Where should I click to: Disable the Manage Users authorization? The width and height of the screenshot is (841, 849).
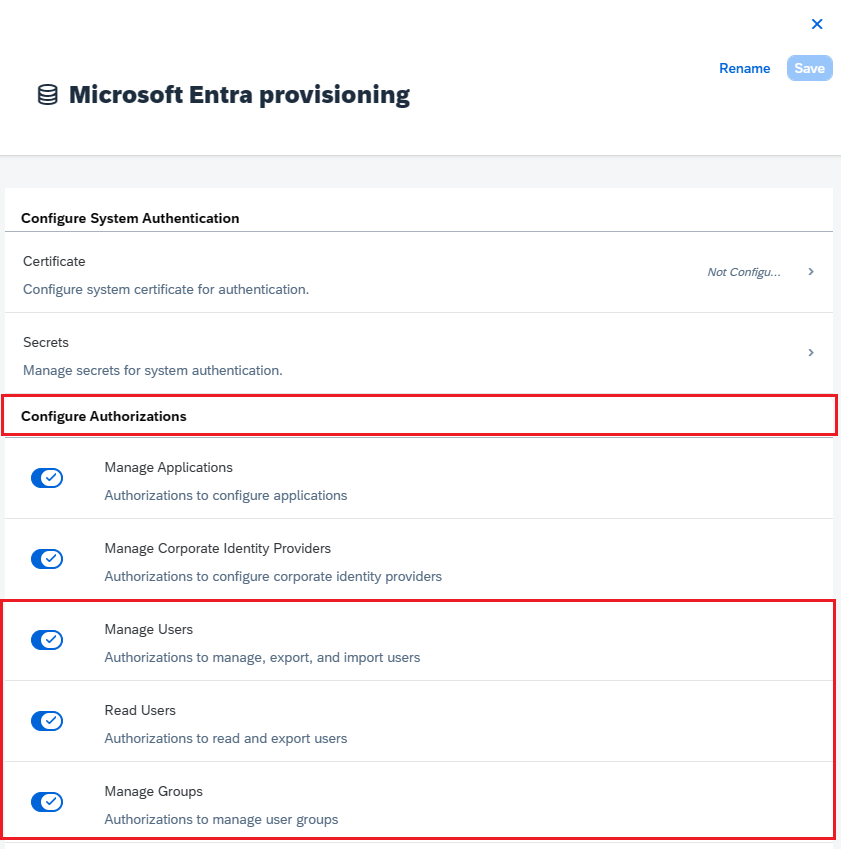[47, 640]
